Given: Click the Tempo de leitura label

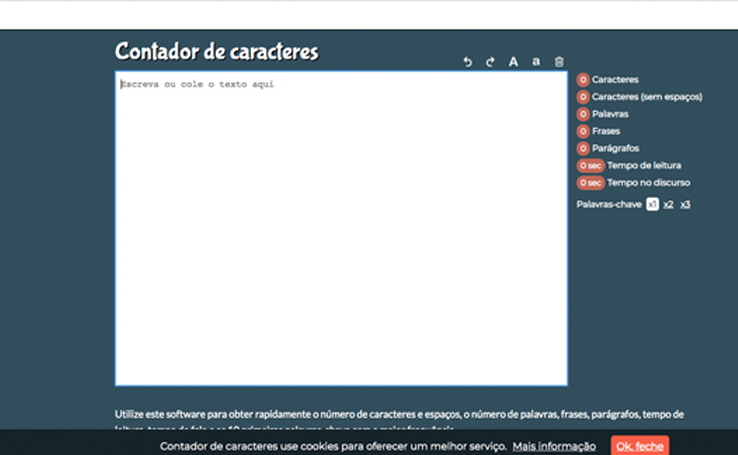Looking at the screenshot, I should pos(644,165).
